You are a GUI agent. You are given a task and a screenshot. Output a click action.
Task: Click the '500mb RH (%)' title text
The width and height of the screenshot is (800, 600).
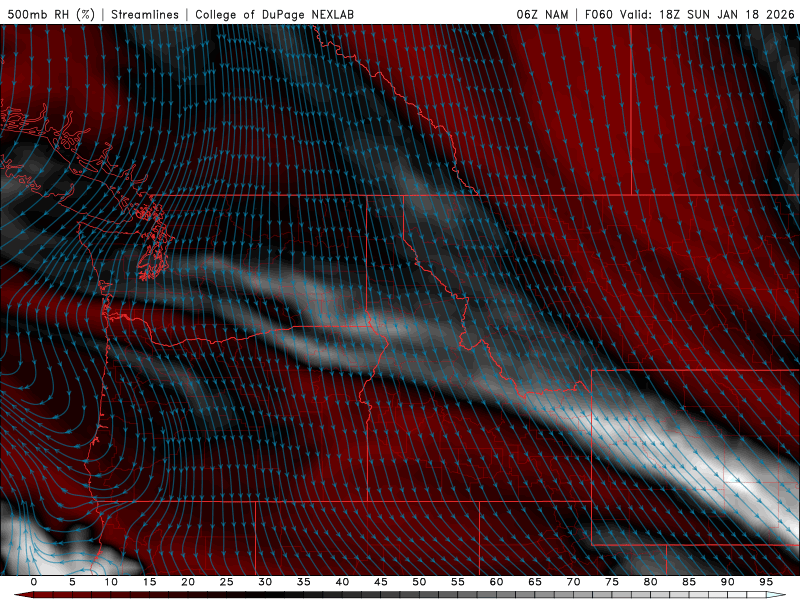pyautogui.click(x=51, y=14)
